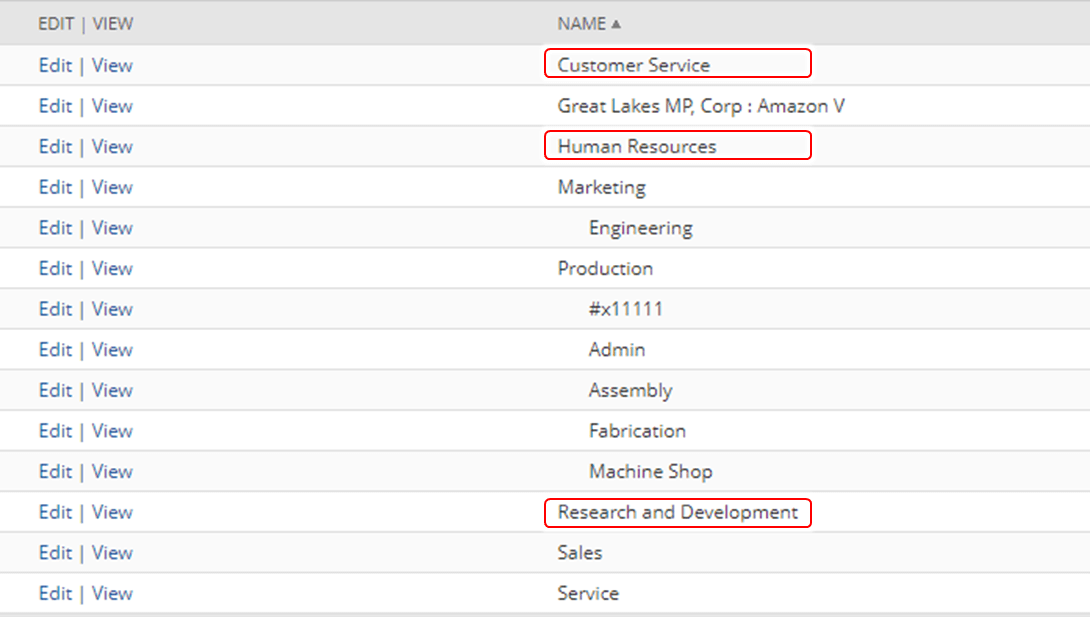
Task: Click the EDIT | VIEW column header
Action: [85, 23]
